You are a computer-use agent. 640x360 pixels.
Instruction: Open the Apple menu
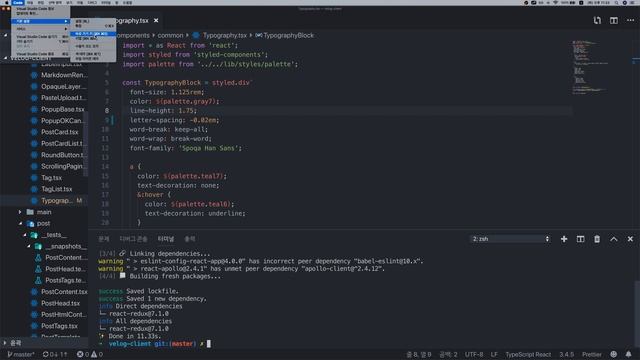[7, 2]
